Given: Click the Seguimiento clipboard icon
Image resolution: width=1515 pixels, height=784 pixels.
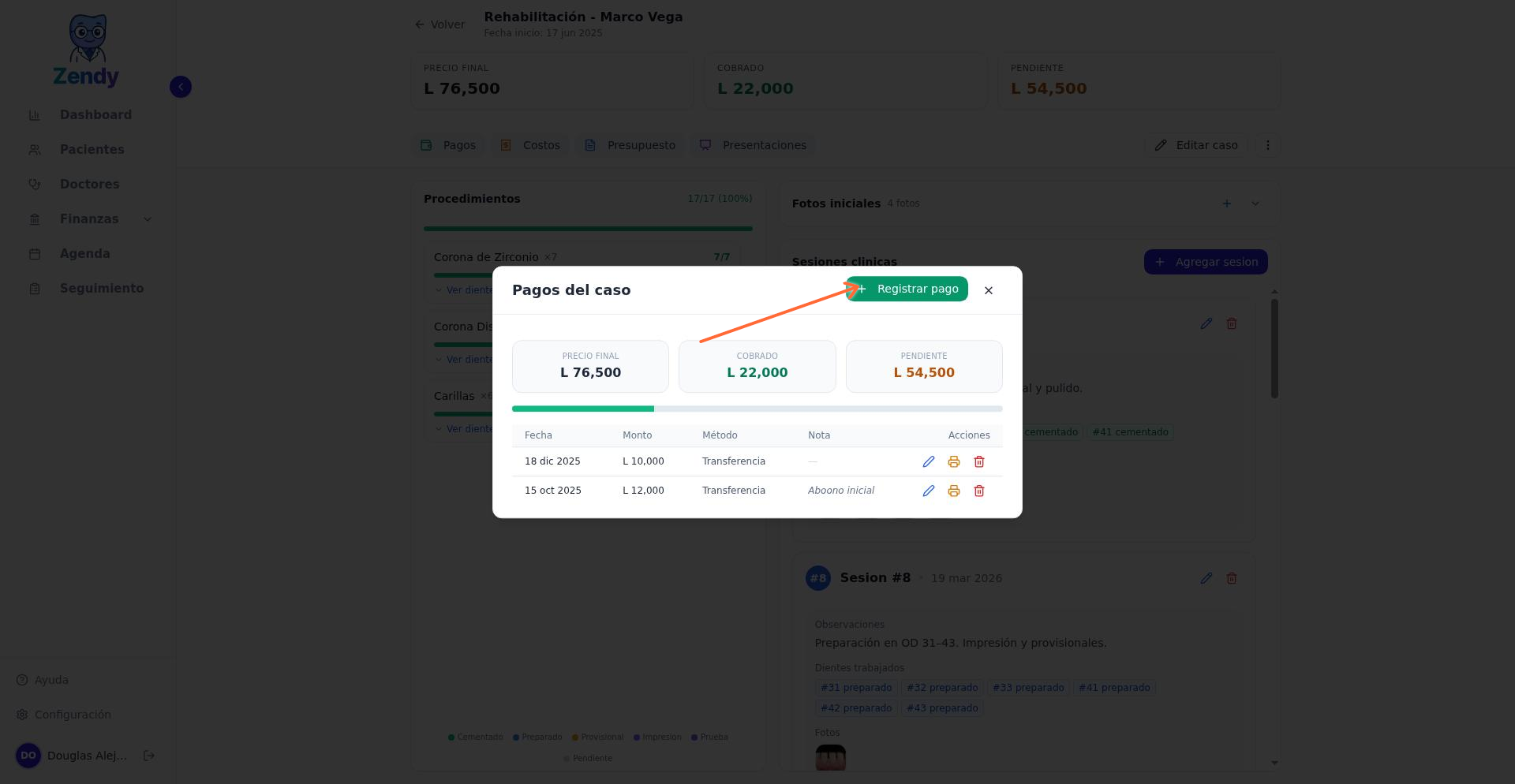Looking at the screenshot, I should 35,289.
